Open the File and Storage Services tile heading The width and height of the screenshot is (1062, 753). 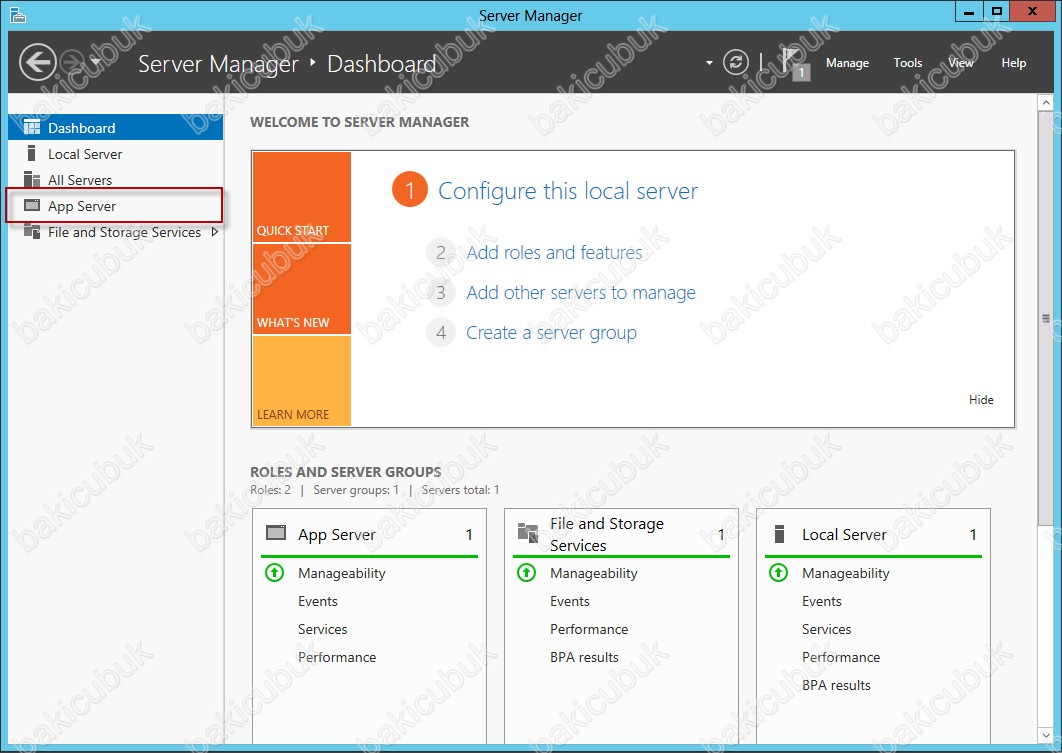tap(607, 534)
